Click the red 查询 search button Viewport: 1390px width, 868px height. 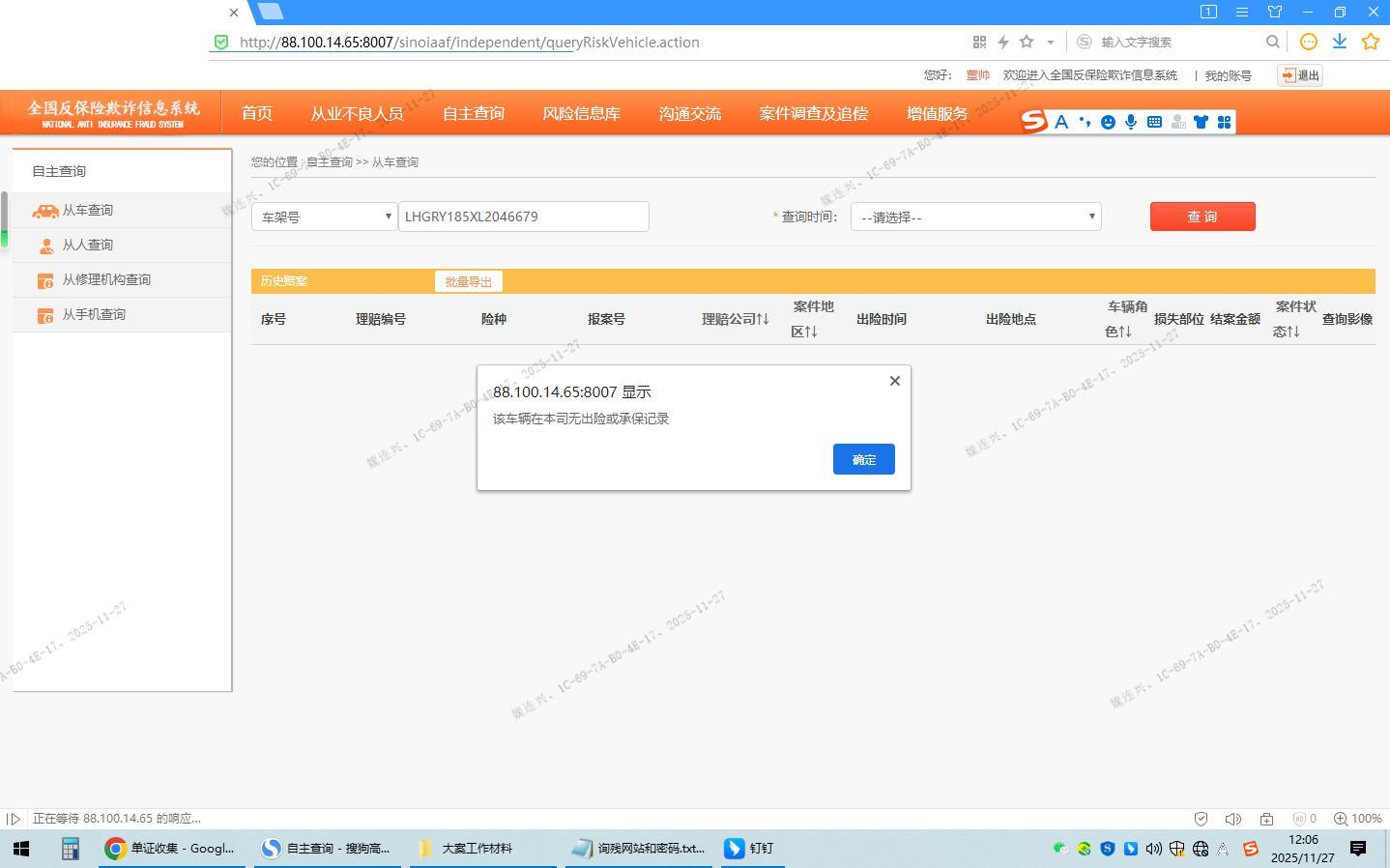coord(1202,217)
